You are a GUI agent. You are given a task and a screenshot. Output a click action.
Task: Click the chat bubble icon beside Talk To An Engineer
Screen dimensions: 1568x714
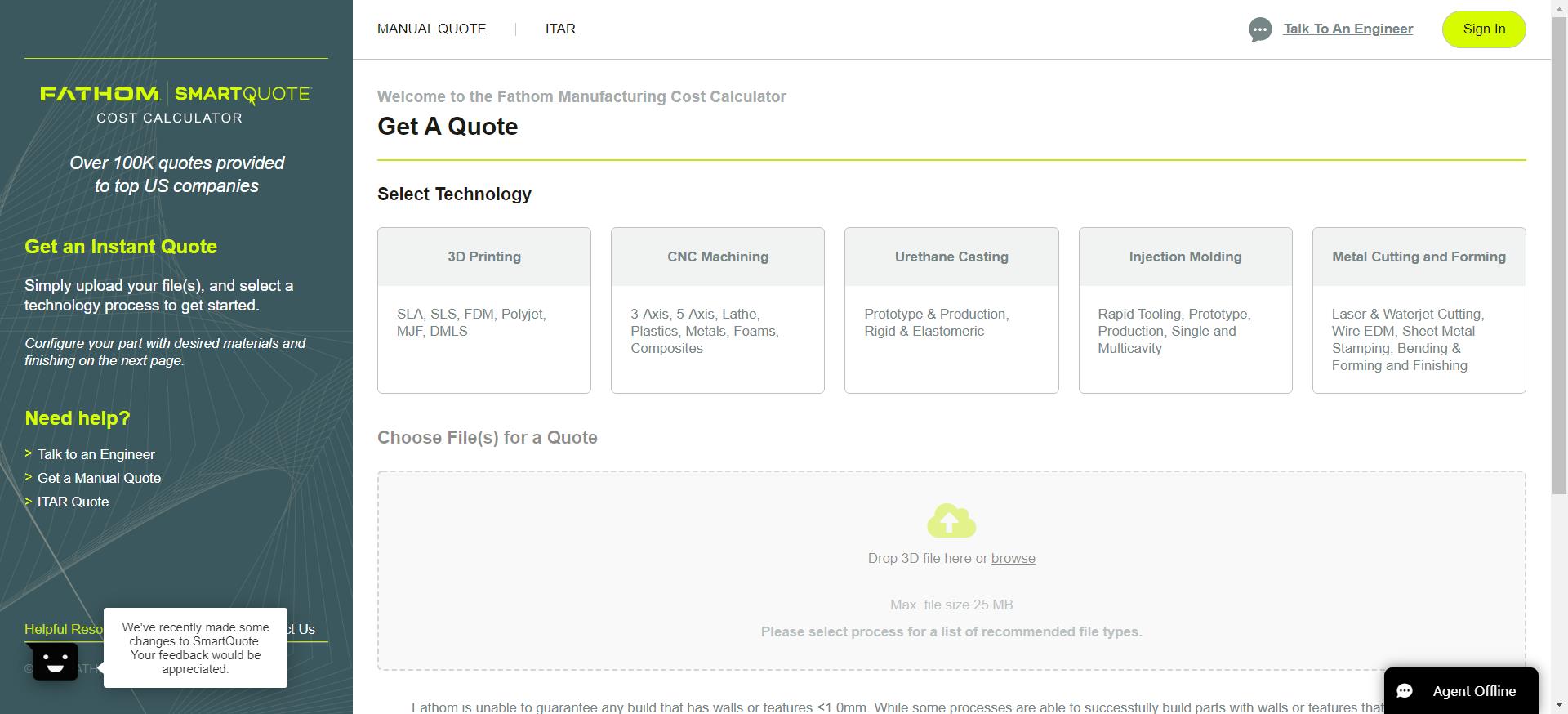(1260, 30)
